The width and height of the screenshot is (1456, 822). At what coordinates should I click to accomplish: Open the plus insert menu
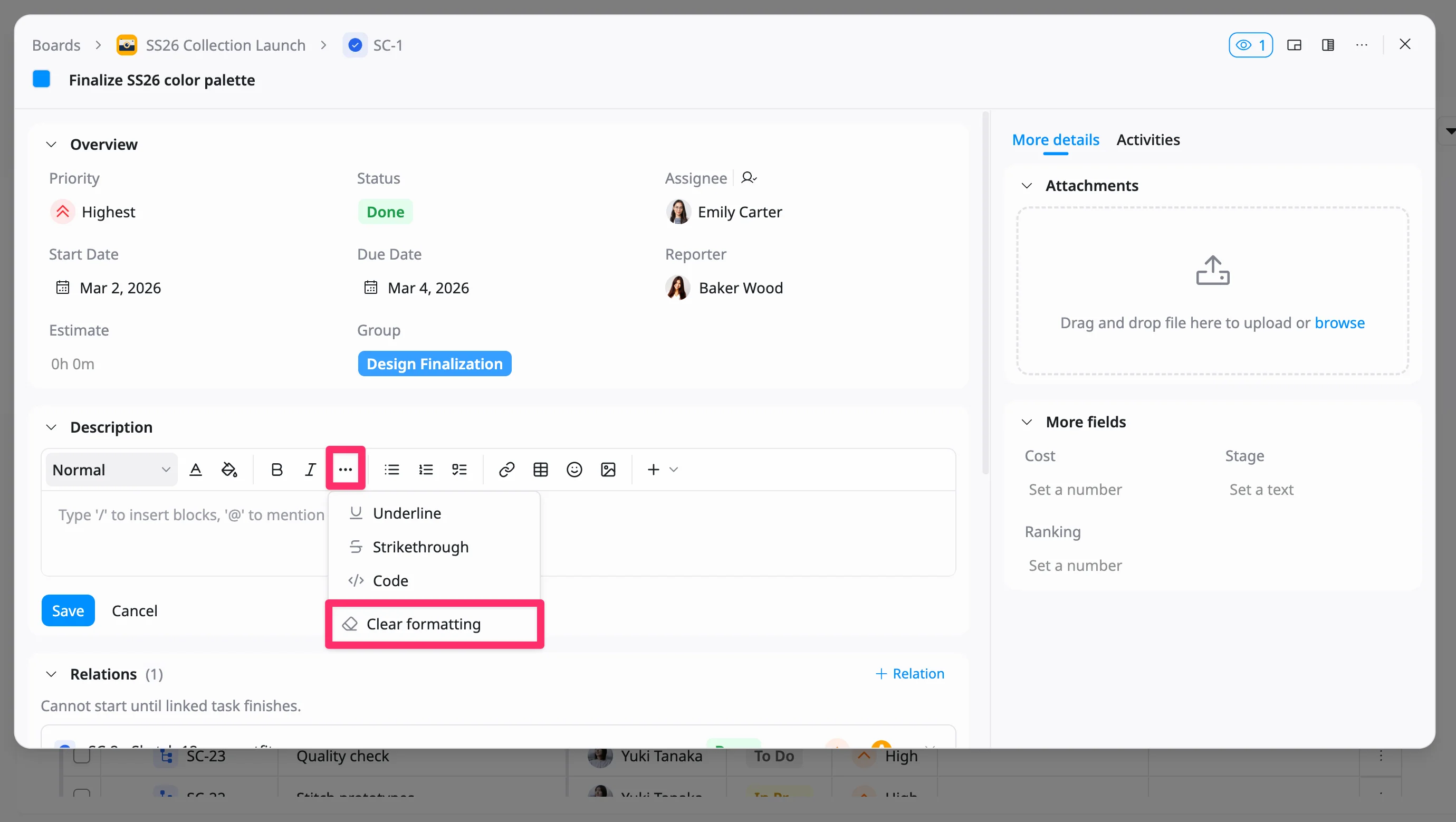tap(663, 469)
